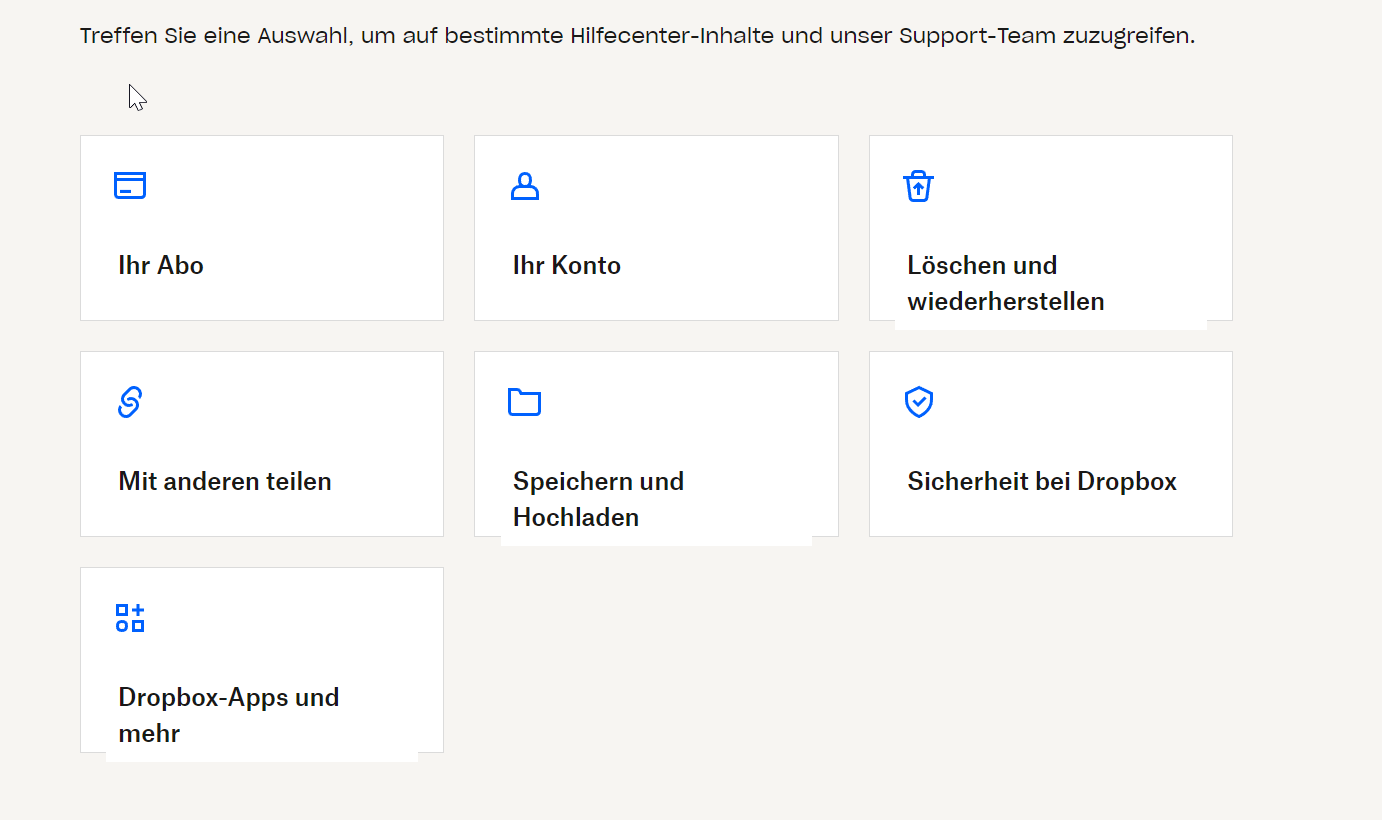Click the trash restore icon for 'Löschen und wiederherstellen'
This screenshot has width=1382, height=820.
click(x=918, y=185)
